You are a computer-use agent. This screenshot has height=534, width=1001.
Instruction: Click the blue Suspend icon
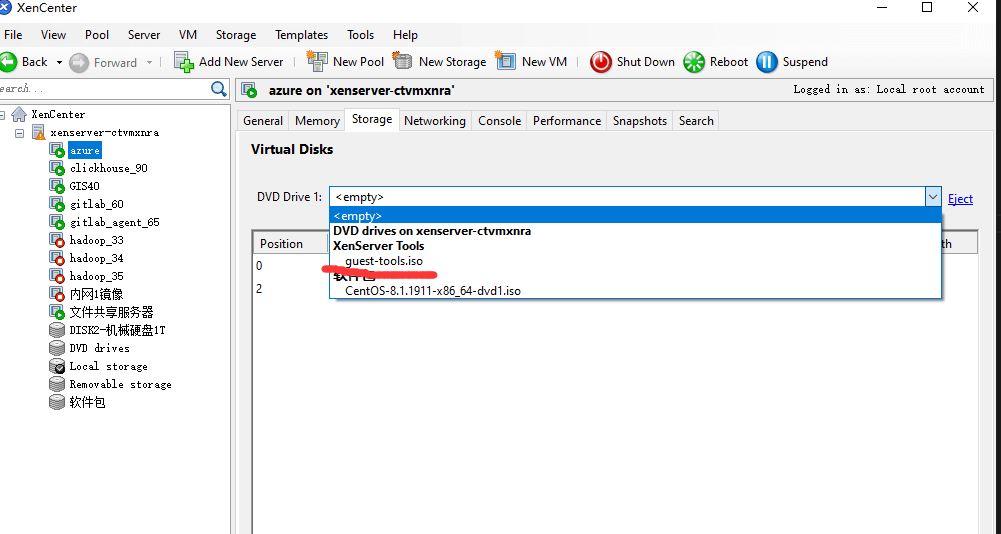(767, 62)
